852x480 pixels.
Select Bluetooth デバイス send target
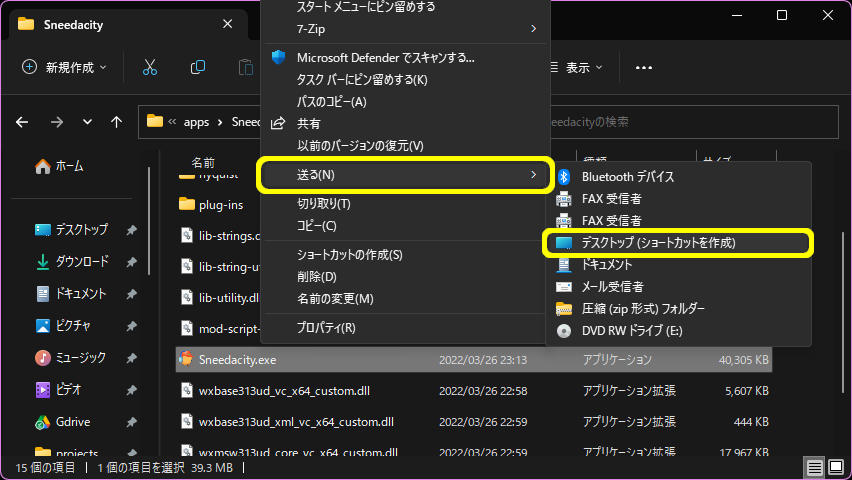[627, 177]
